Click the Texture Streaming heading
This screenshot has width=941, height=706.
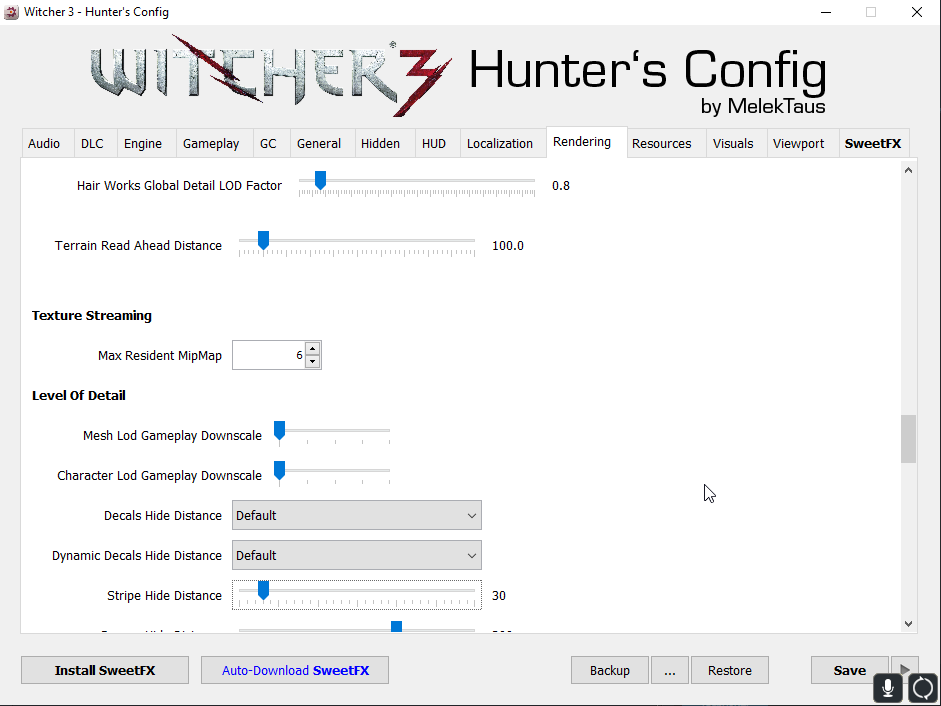(x=92, y=316)
